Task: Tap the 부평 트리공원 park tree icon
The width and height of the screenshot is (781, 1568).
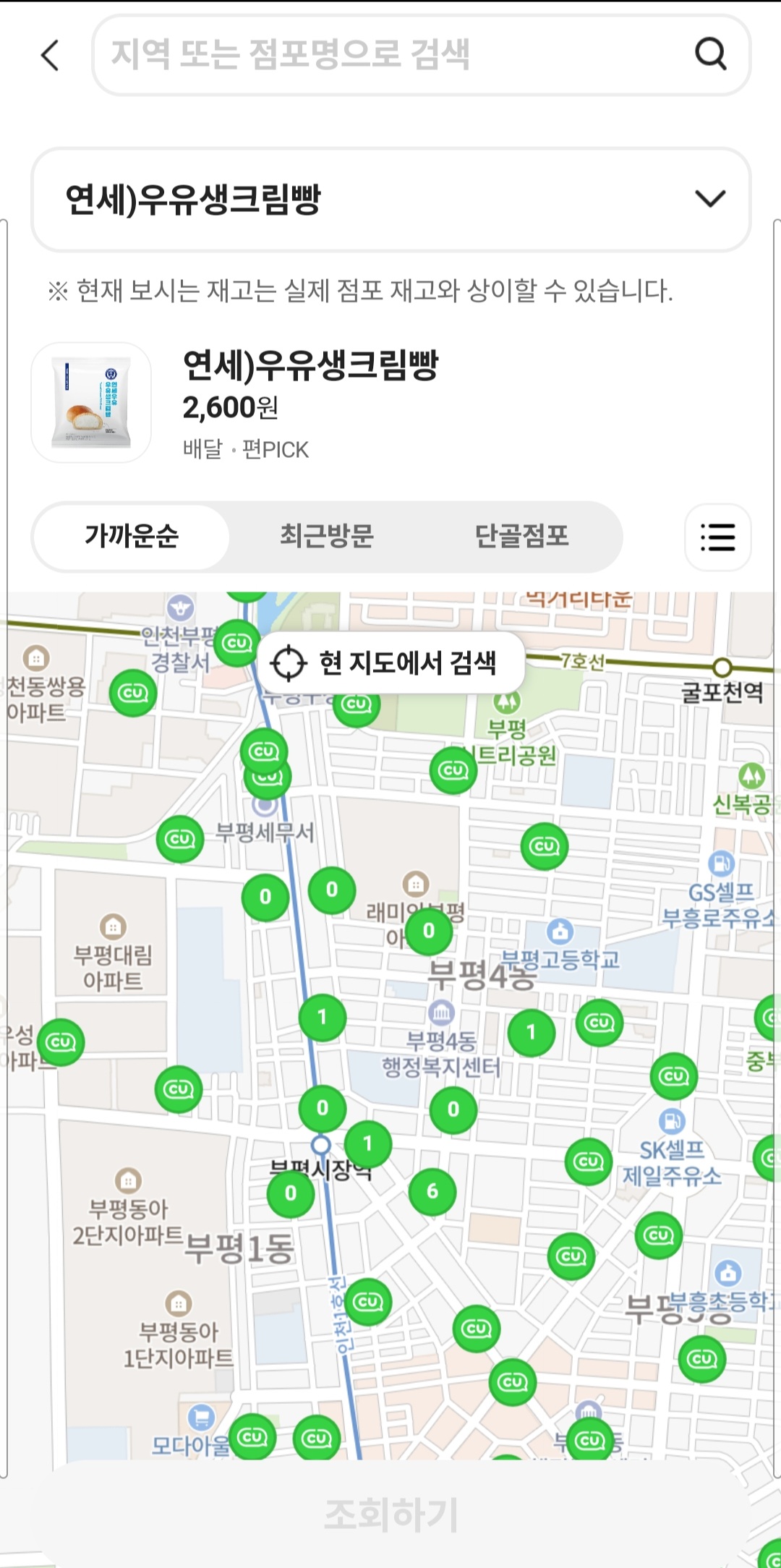Action: pos(507,700)
